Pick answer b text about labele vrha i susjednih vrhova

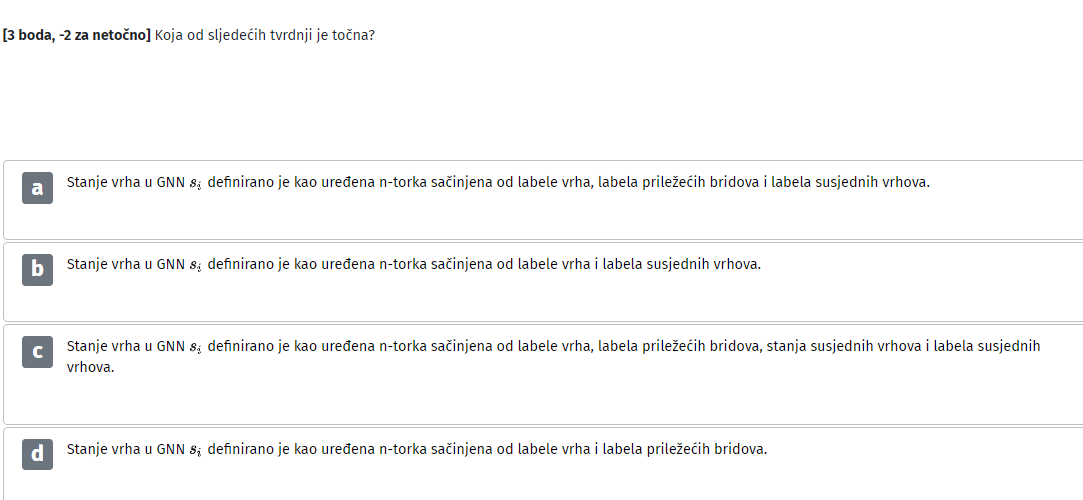413,265
